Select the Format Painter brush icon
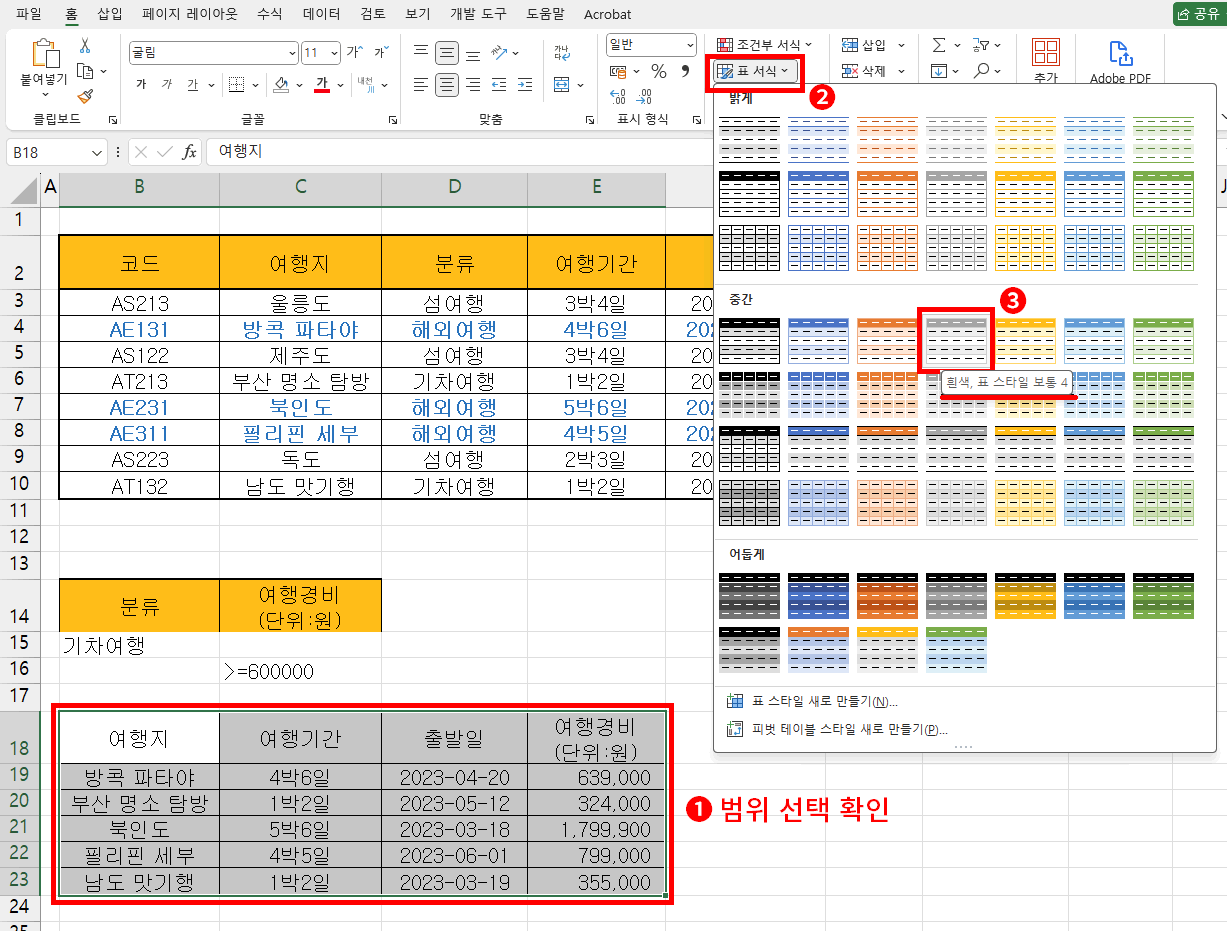The width and height of the screenshot is (1227, 931). 85,96
